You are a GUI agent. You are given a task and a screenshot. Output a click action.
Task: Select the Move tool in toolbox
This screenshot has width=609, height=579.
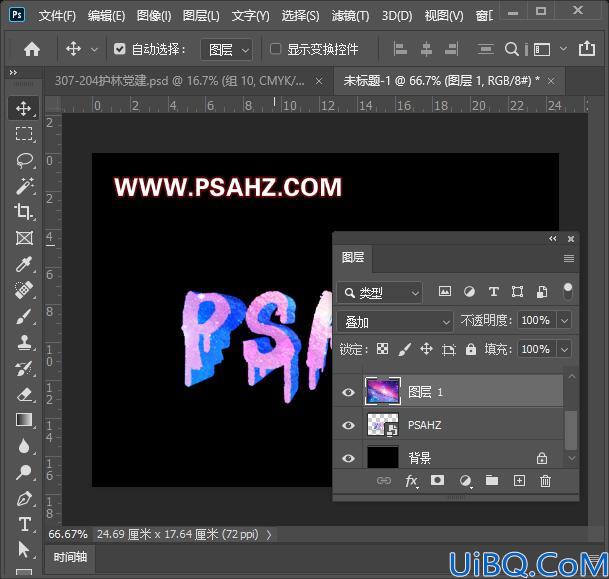24,108
